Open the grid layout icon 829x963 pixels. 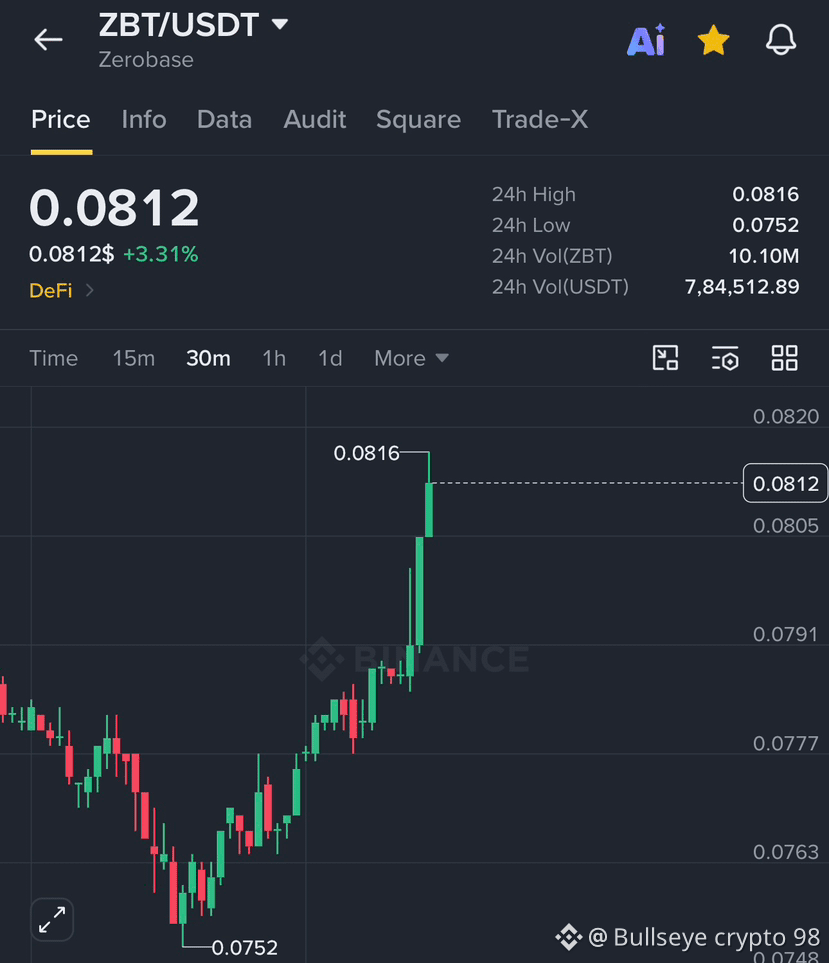click(x=784, y=358)
